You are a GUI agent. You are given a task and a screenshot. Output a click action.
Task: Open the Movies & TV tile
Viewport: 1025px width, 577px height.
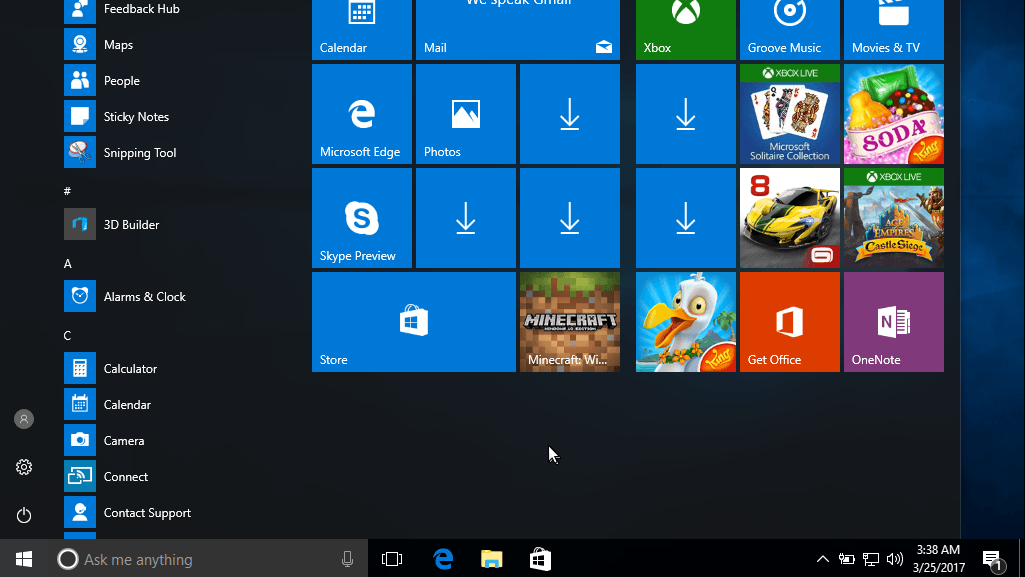pyautogui.click(x=894, y=29)
